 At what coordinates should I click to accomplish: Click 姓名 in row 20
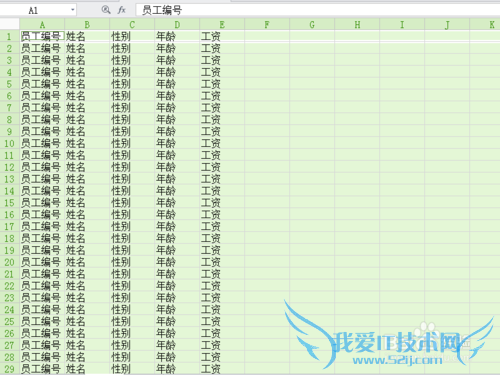(x=76, y=262)
